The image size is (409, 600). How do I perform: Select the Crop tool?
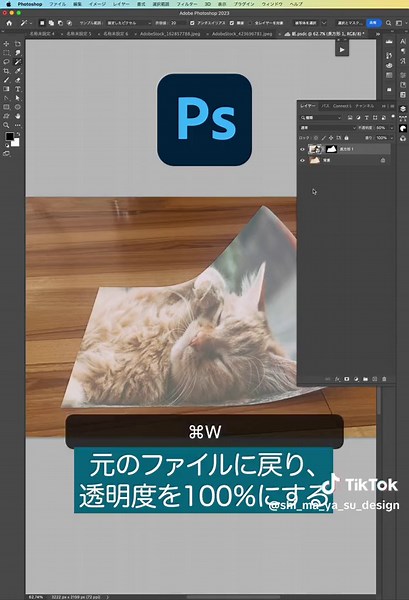(x=6, y=71)
